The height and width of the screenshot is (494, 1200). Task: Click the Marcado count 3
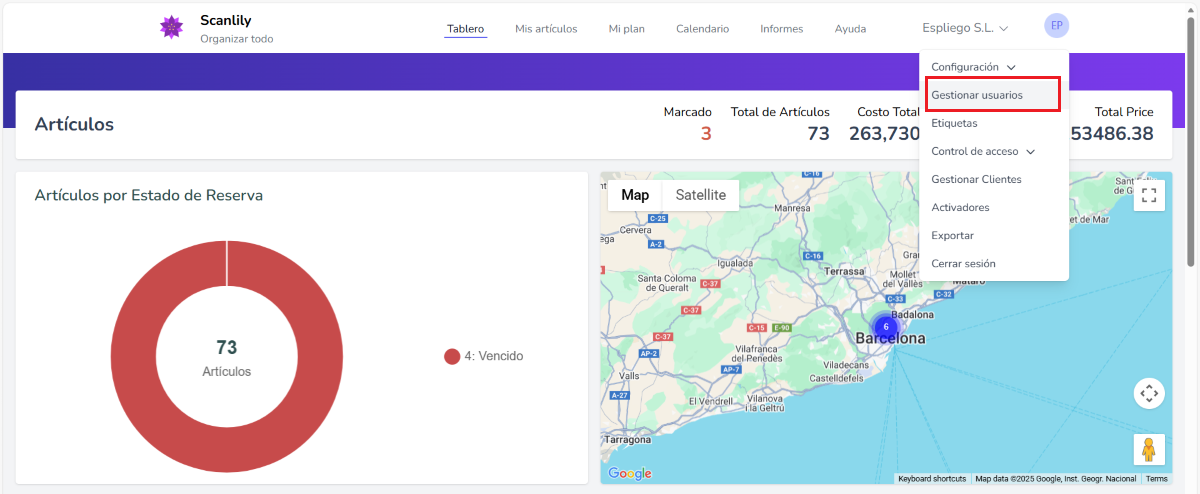[x=706, y=133]
